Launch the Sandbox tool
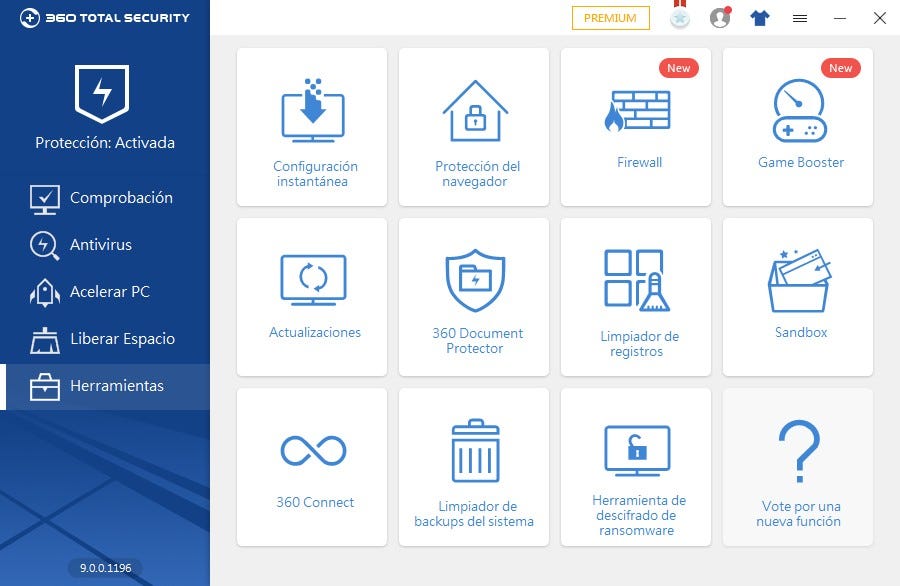 tap(798, 295)
